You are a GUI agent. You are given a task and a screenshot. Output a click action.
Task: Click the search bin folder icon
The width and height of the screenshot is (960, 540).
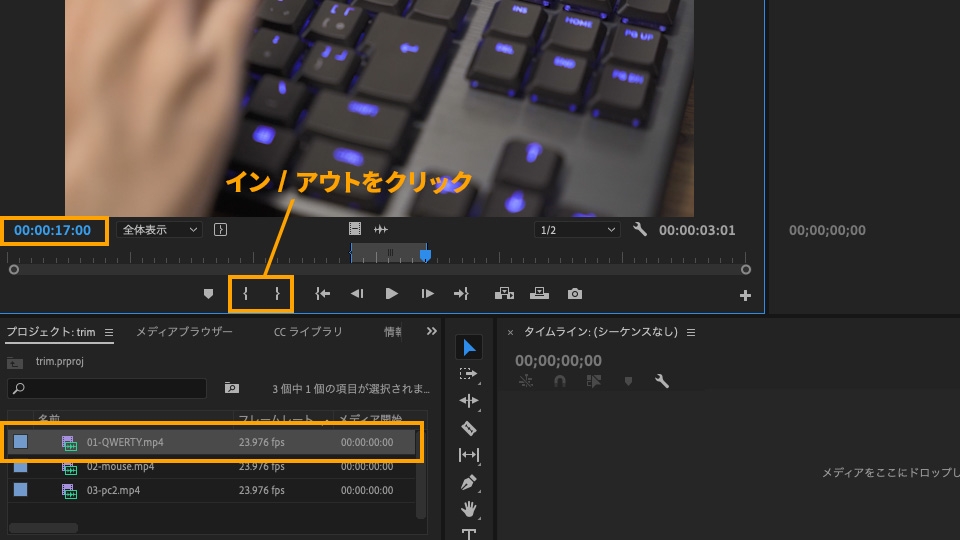click(231, 388)
